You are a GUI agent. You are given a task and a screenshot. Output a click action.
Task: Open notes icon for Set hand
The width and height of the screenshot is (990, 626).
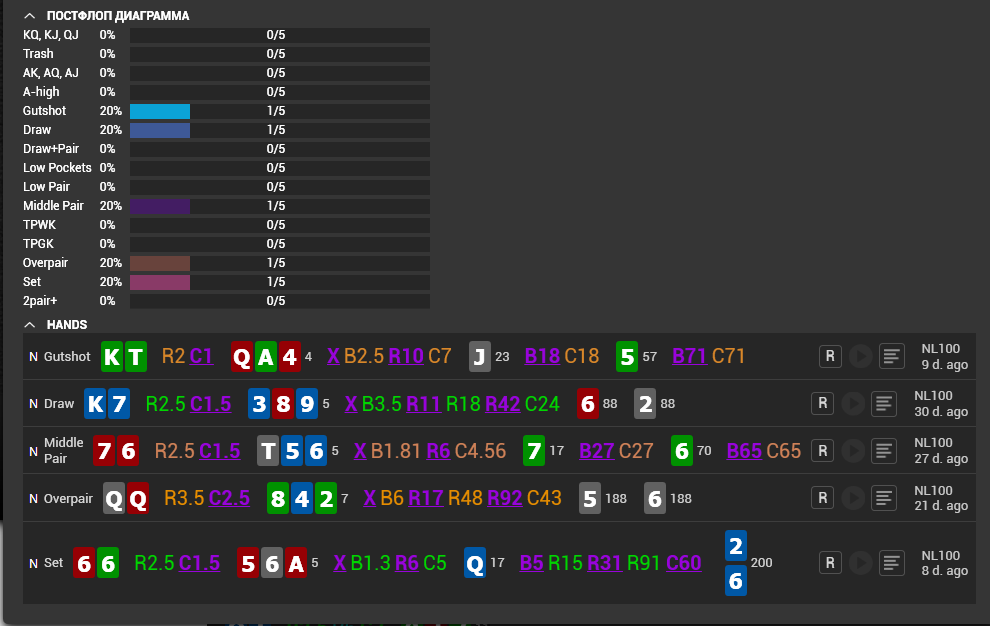[x=892, y=562]
